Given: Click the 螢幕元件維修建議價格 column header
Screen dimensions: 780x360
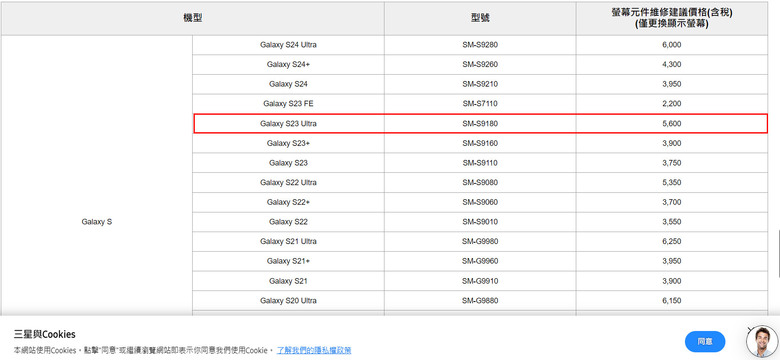Looking at the screenshot, I should click(x=672, y=18).
